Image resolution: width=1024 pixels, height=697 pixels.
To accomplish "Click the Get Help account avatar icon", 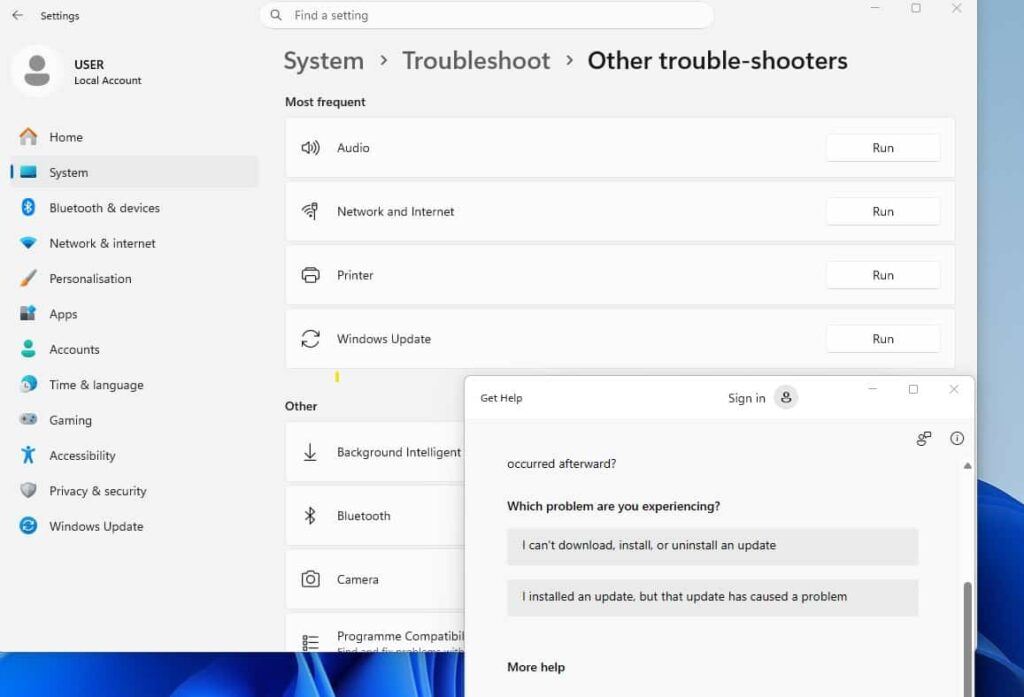I will pos(786,397).
